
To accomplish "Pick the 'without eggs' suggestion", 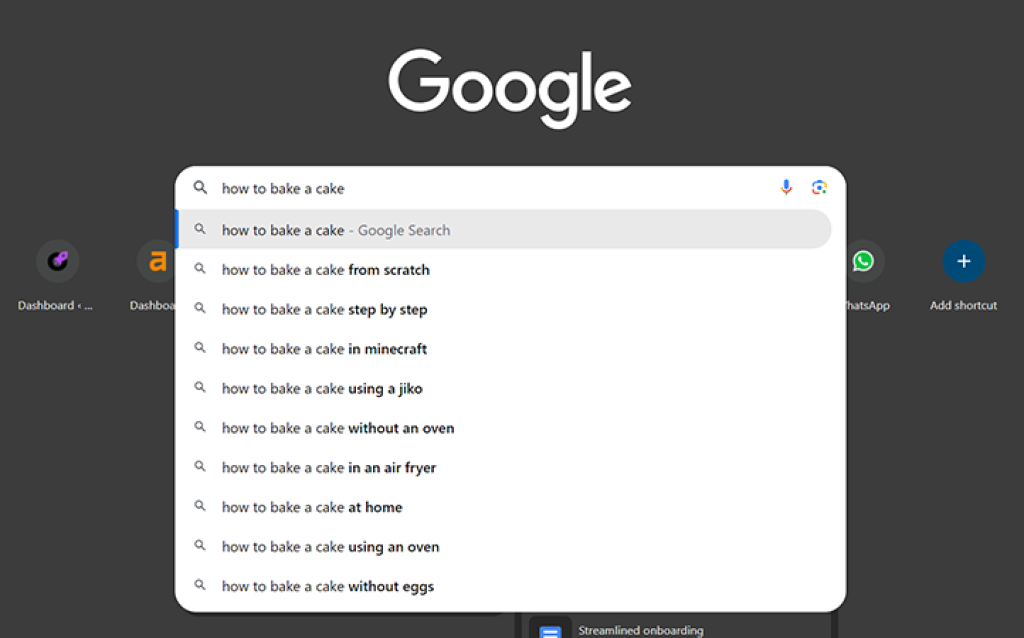I will tap(328, 586).
